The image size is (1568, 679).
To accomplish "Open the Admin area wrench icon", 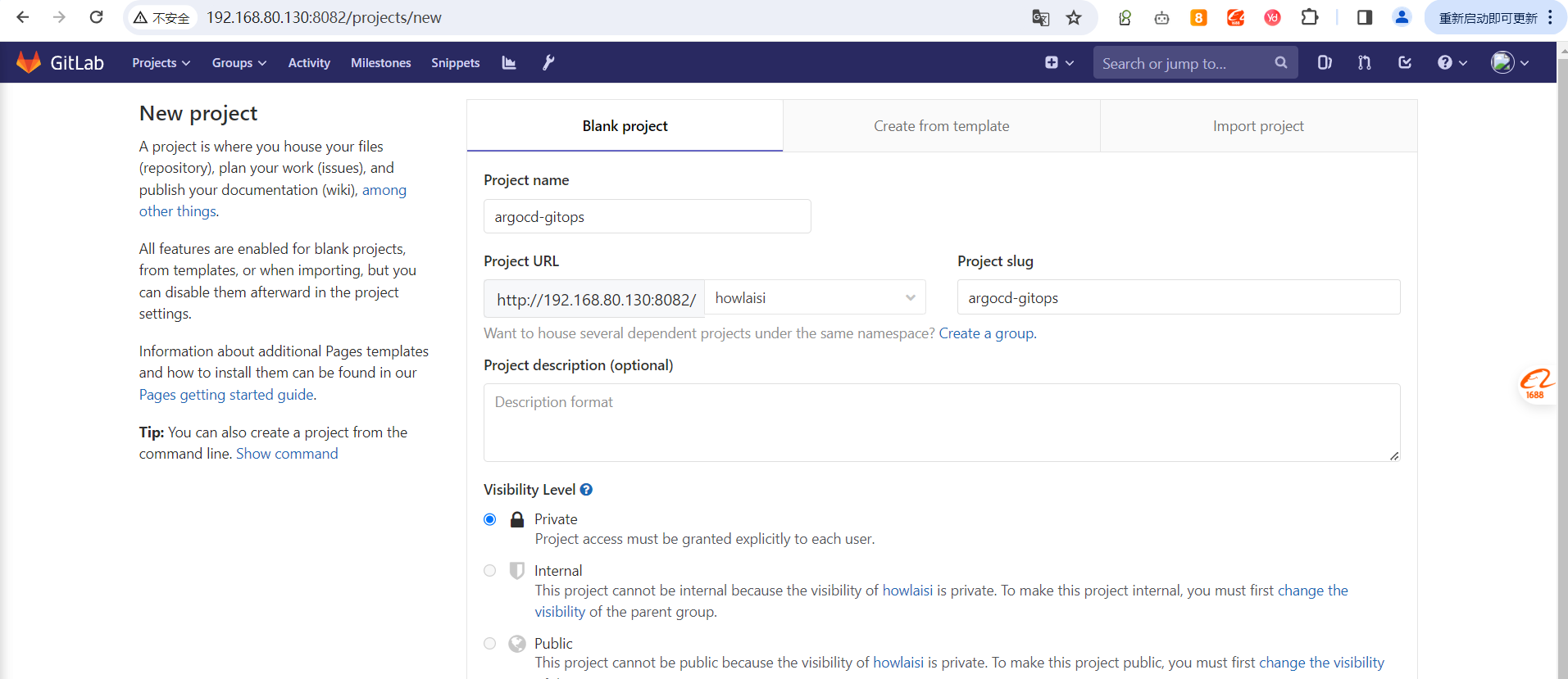I will (x=548, y=63).
